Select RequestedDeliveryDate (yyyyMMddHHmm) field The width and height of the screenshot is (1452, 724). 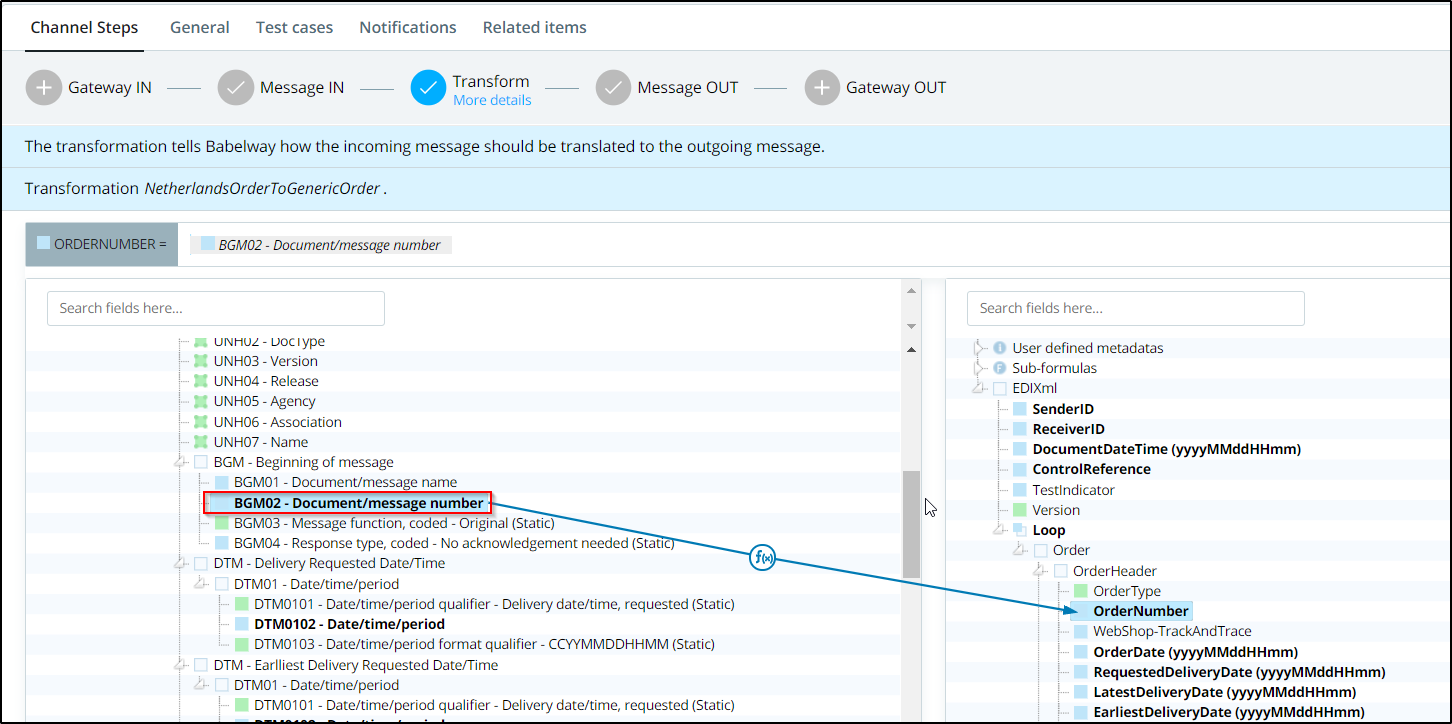[x=1239, y=672]
